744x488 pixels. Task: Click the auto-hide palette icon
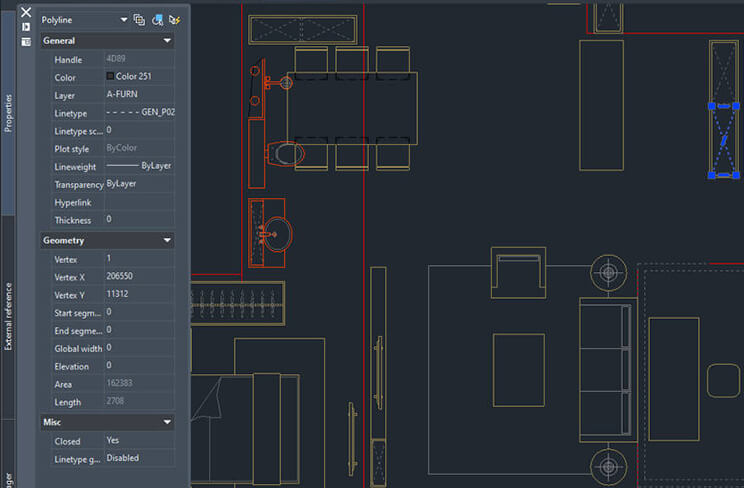click(x=26, y=27)
